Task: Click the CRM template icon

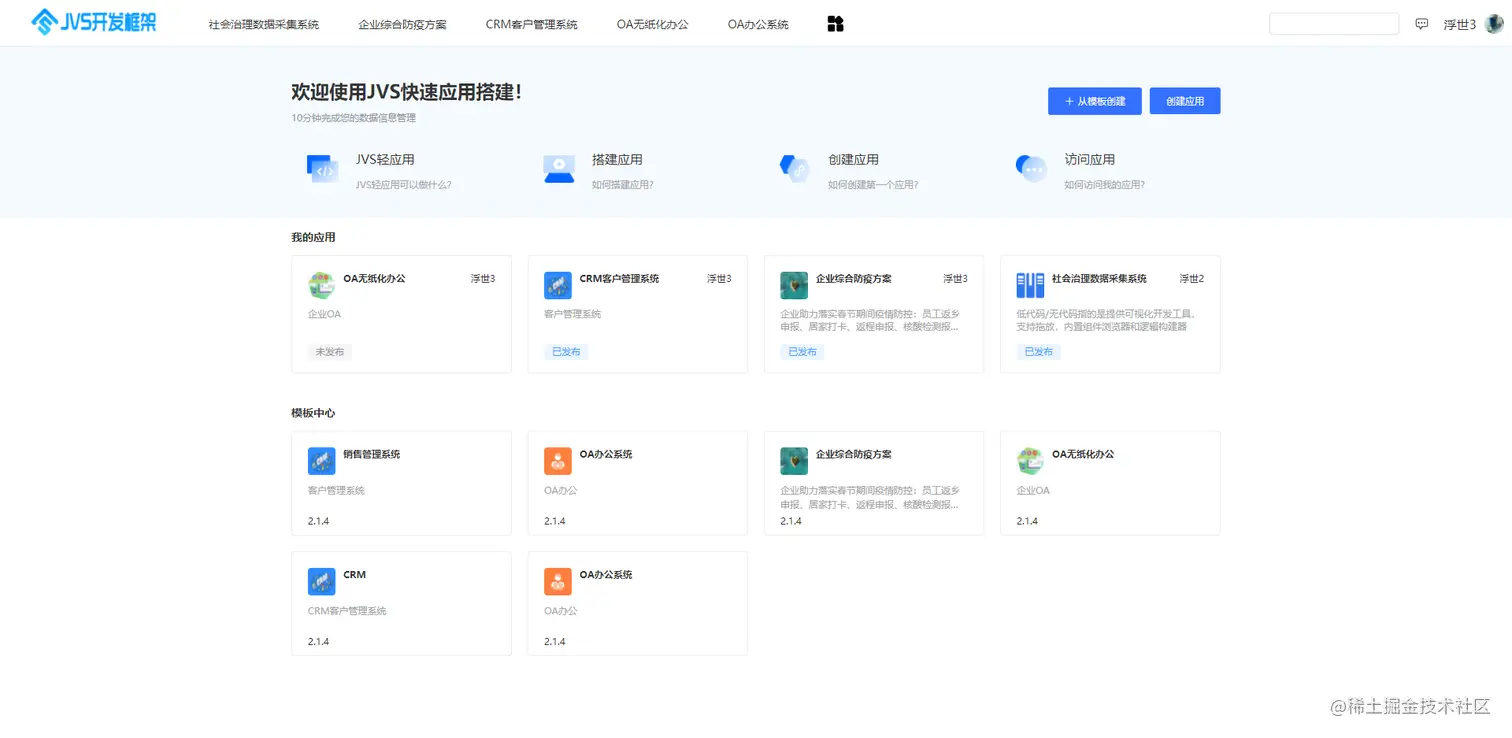Action: click(321, 581)
